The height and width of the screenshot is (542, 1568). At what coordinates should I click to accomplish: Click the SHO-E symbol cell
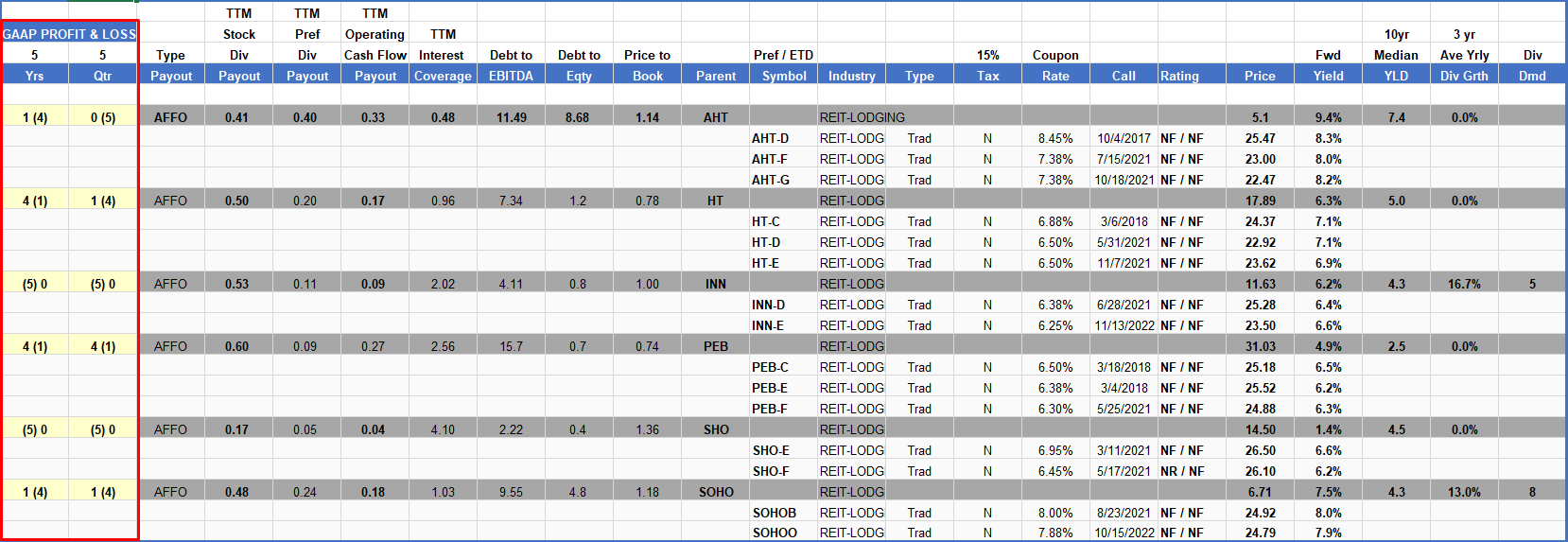coord(771,450)
